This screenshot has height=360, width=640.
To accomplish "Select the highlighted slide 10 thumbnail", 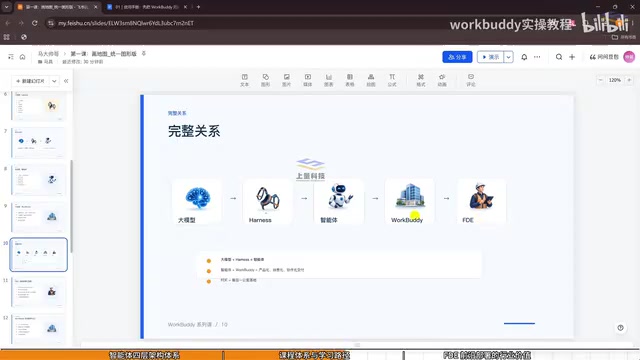I will (38, 255).
